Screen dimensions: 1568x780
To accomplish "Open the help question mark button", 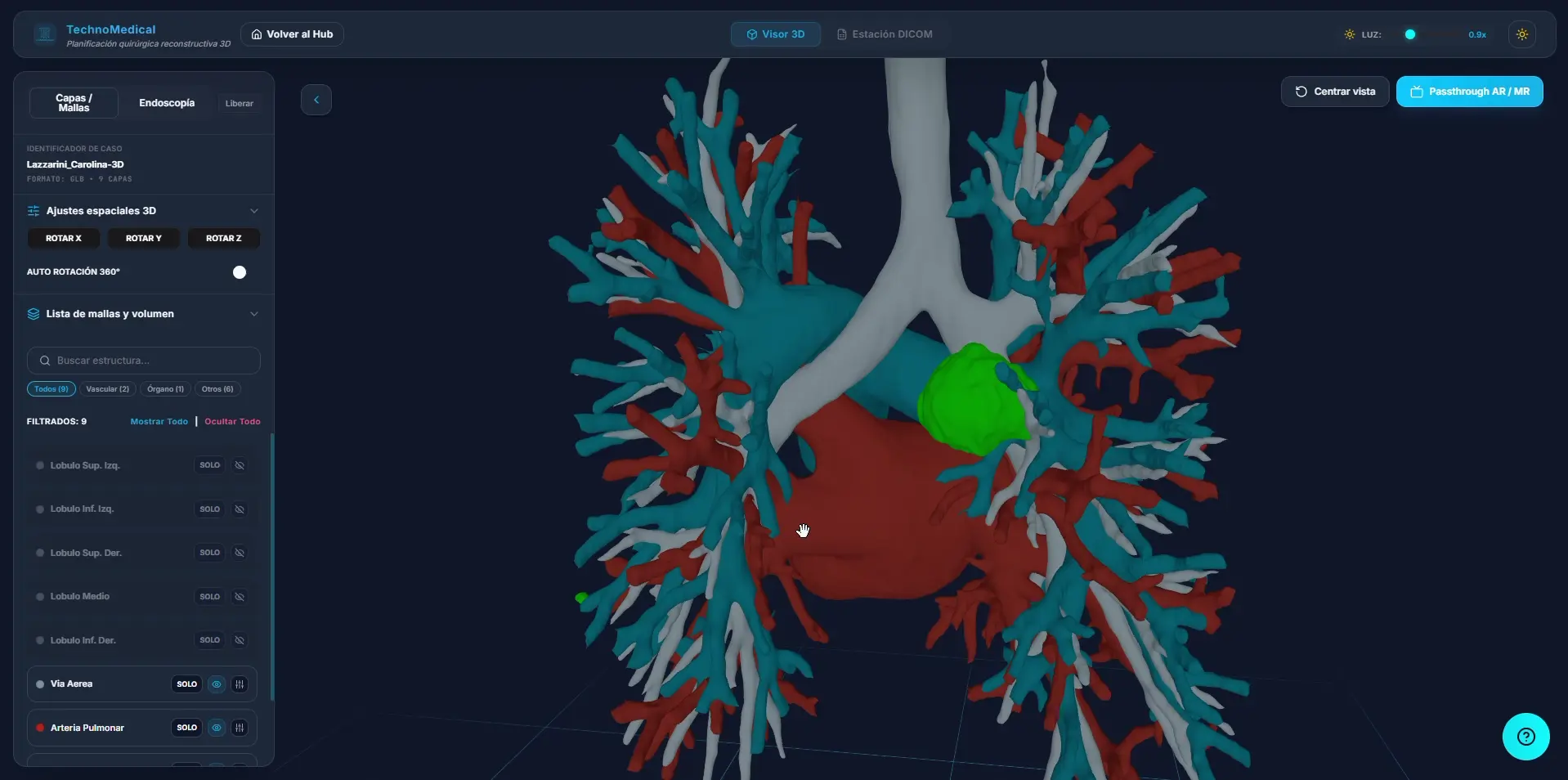I will click(1525, 737).
